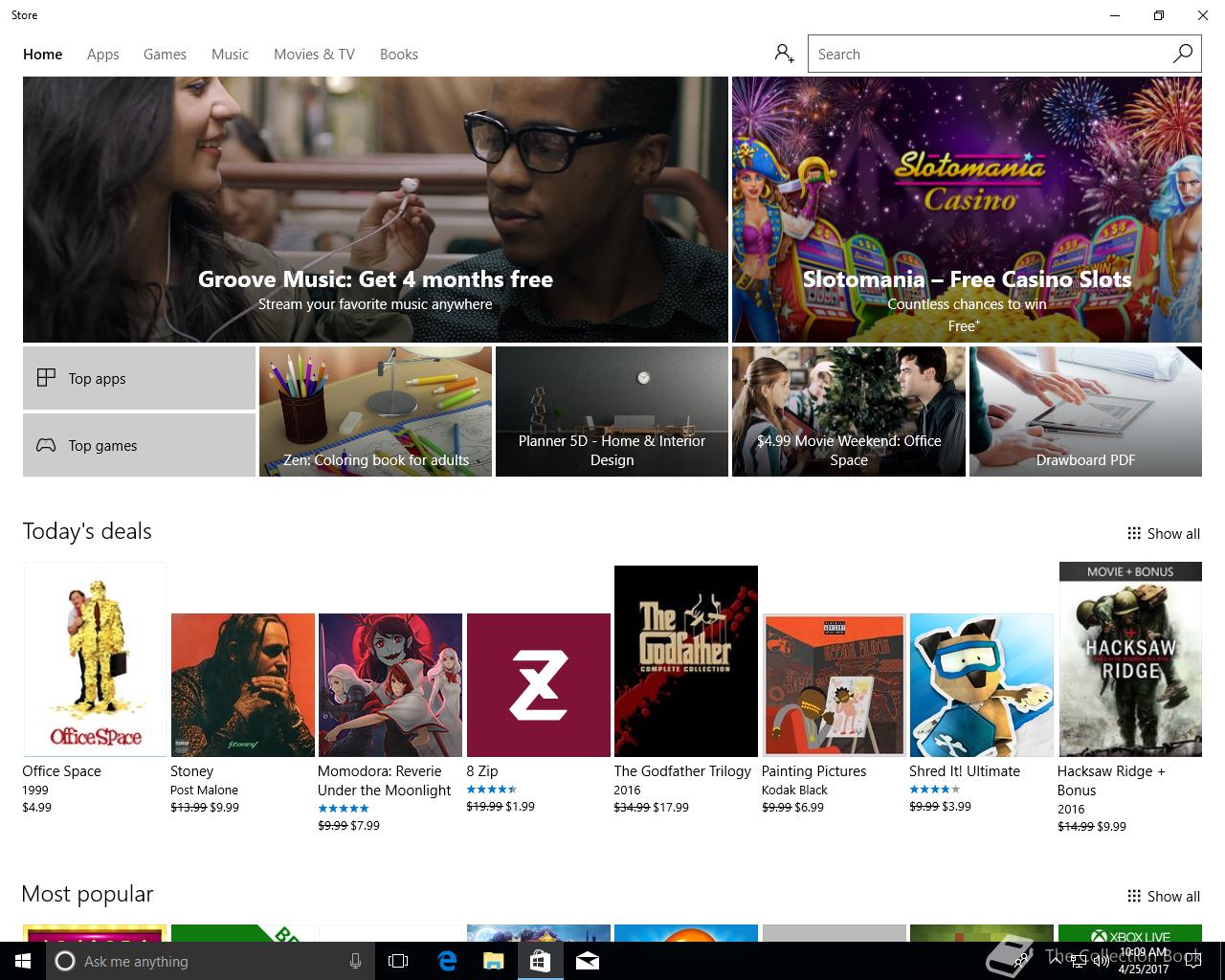
Task: Click the Ask me anything Cortana box
Action: pyautogui.click(x=209, y=961)
